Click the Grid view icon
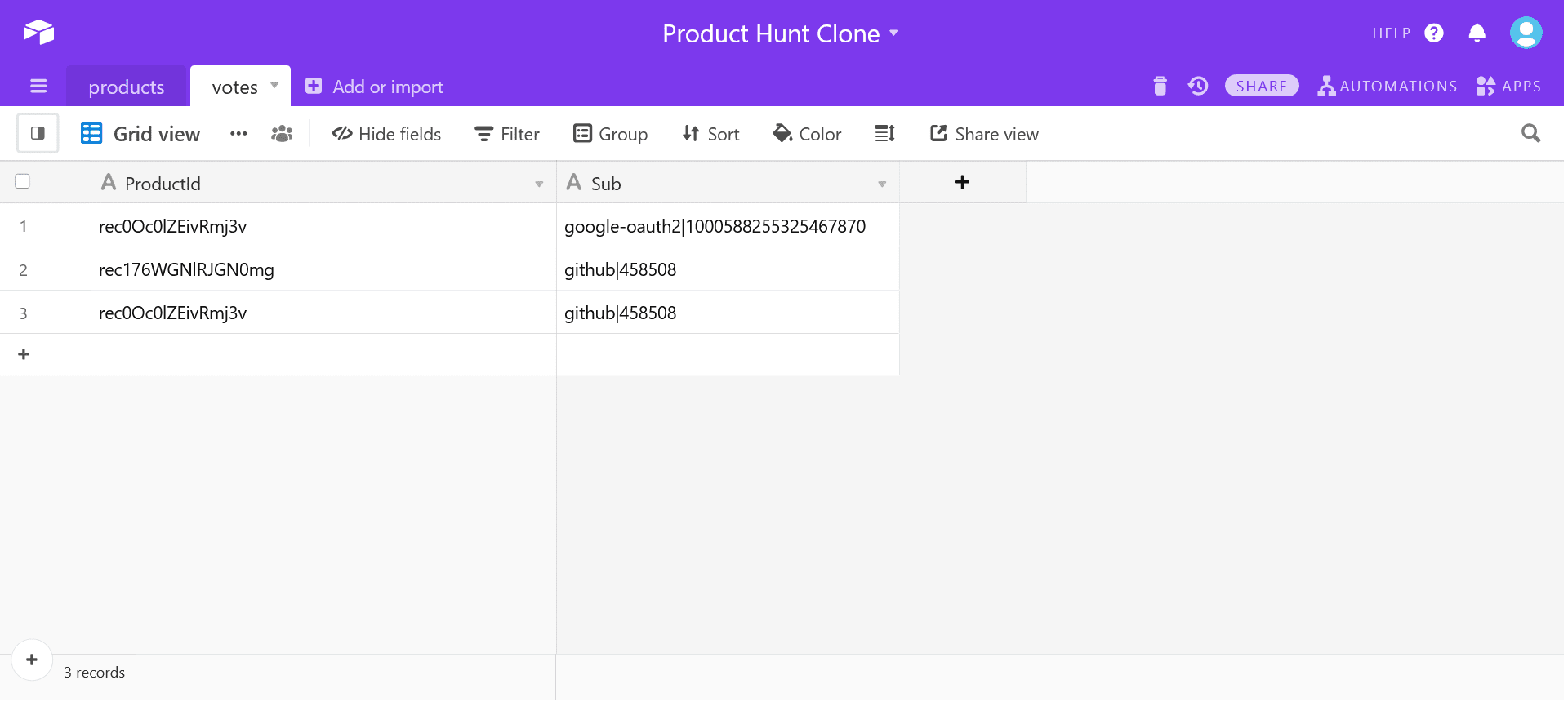The width and height of the screenshot is (1568, 702). coord(91,133)
